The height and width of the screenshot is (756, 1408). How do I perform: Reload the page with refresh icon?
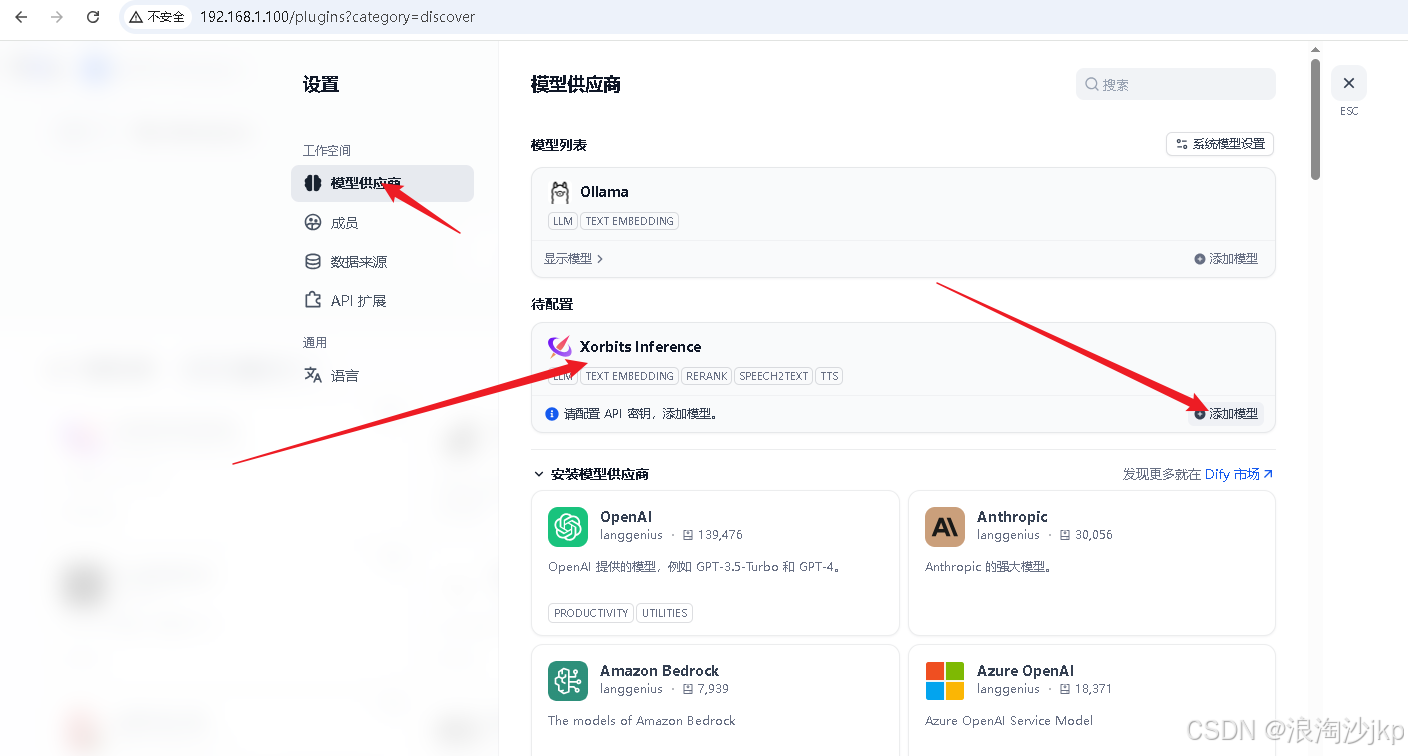pyautogui.click(x=93, y=17)
